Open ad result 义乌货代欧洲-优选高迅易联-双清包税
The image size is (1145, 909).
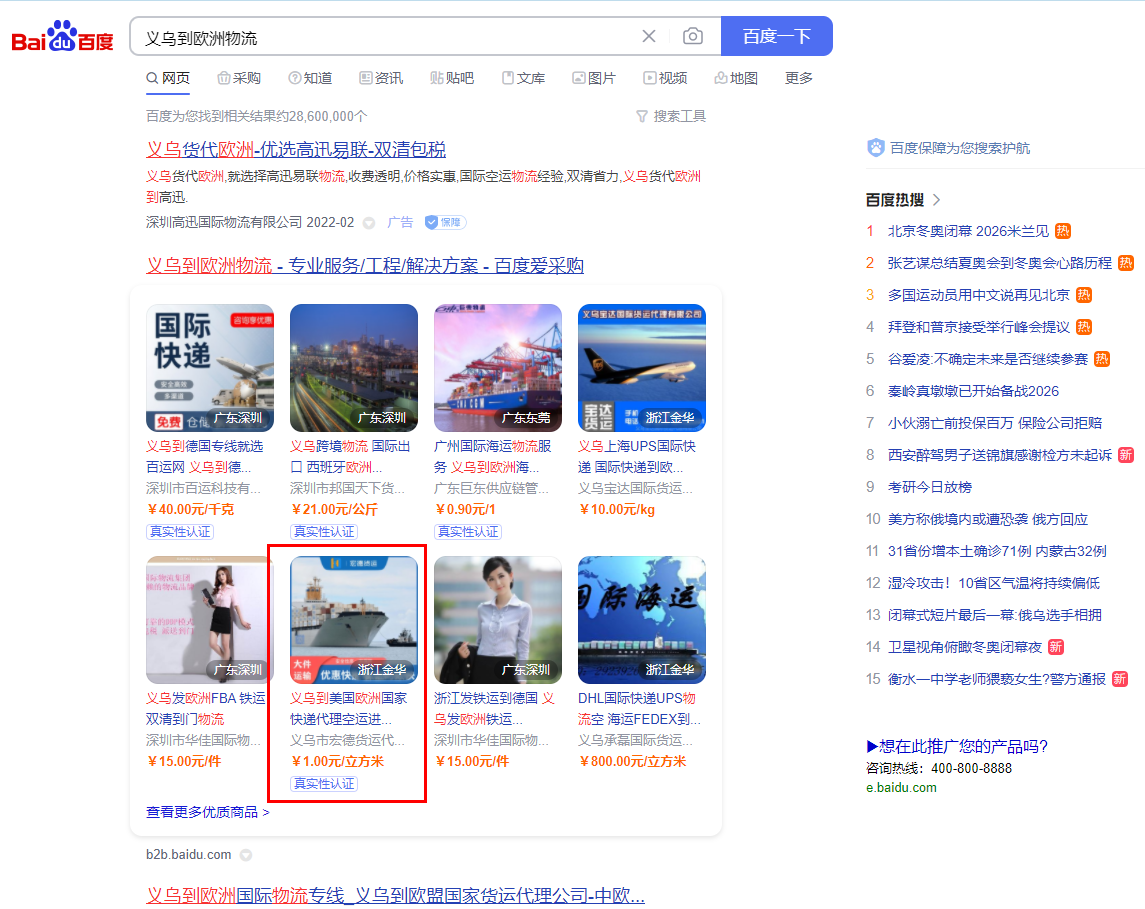click(296, 150)
